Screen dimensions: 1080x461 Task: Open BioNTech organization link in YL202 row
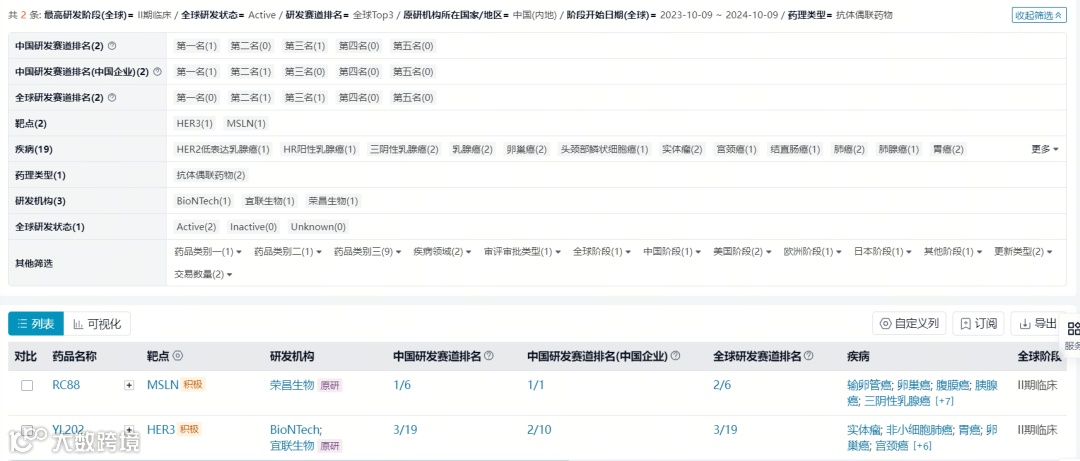pos(295,429)
